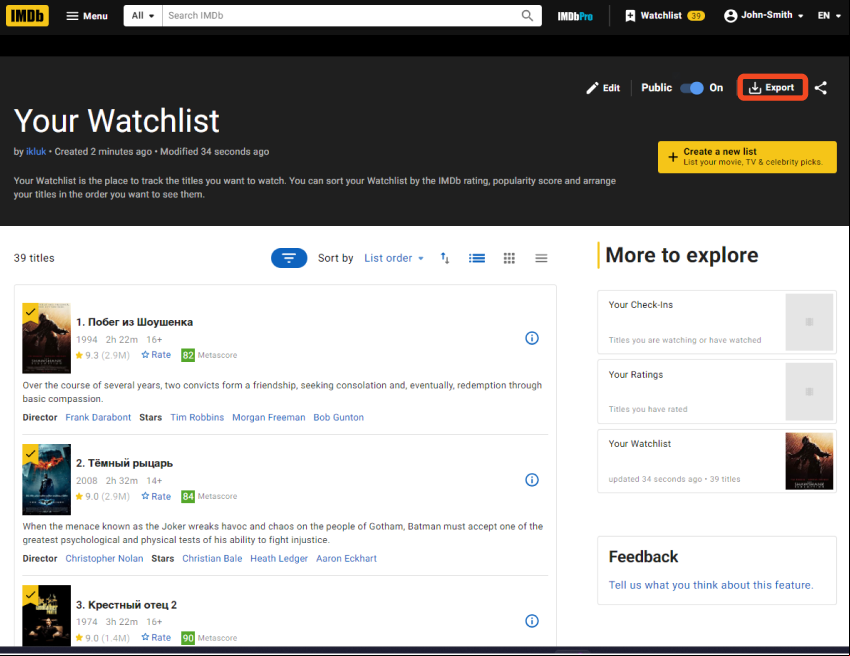Open title 3. Крестный отец 2
The width and height of the screenshot is (850, 656).
[126, 604]
